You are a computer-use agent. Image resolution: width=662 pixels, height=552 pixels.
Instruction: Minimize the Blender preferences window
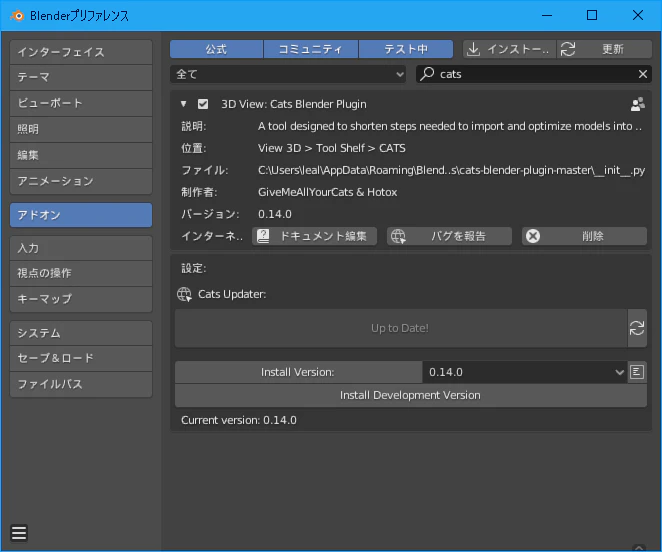click(x=547, y=16)
